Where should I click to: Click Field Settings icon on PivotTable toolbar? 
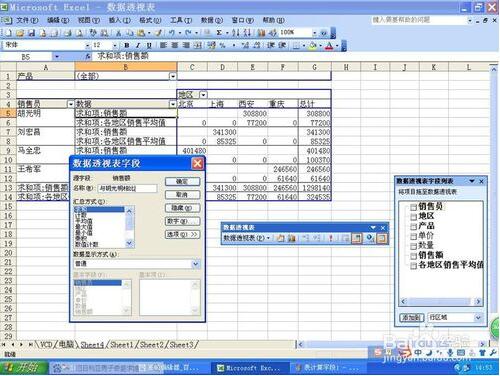[x=369, y=238]
